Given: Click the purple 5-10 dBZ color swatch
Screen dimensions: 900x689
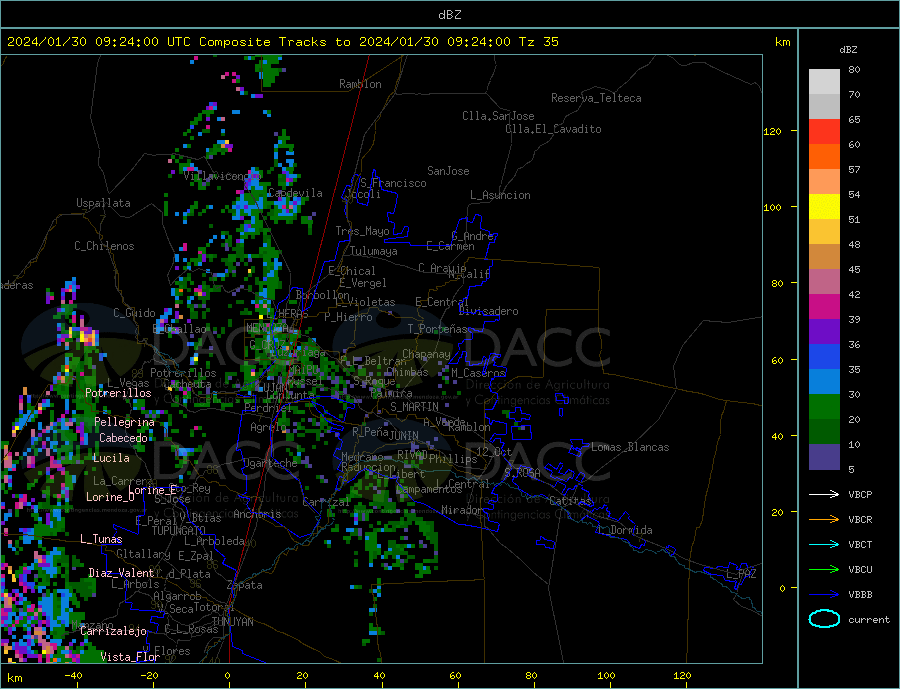Looking at the screenshot, I should pos(824,457).
